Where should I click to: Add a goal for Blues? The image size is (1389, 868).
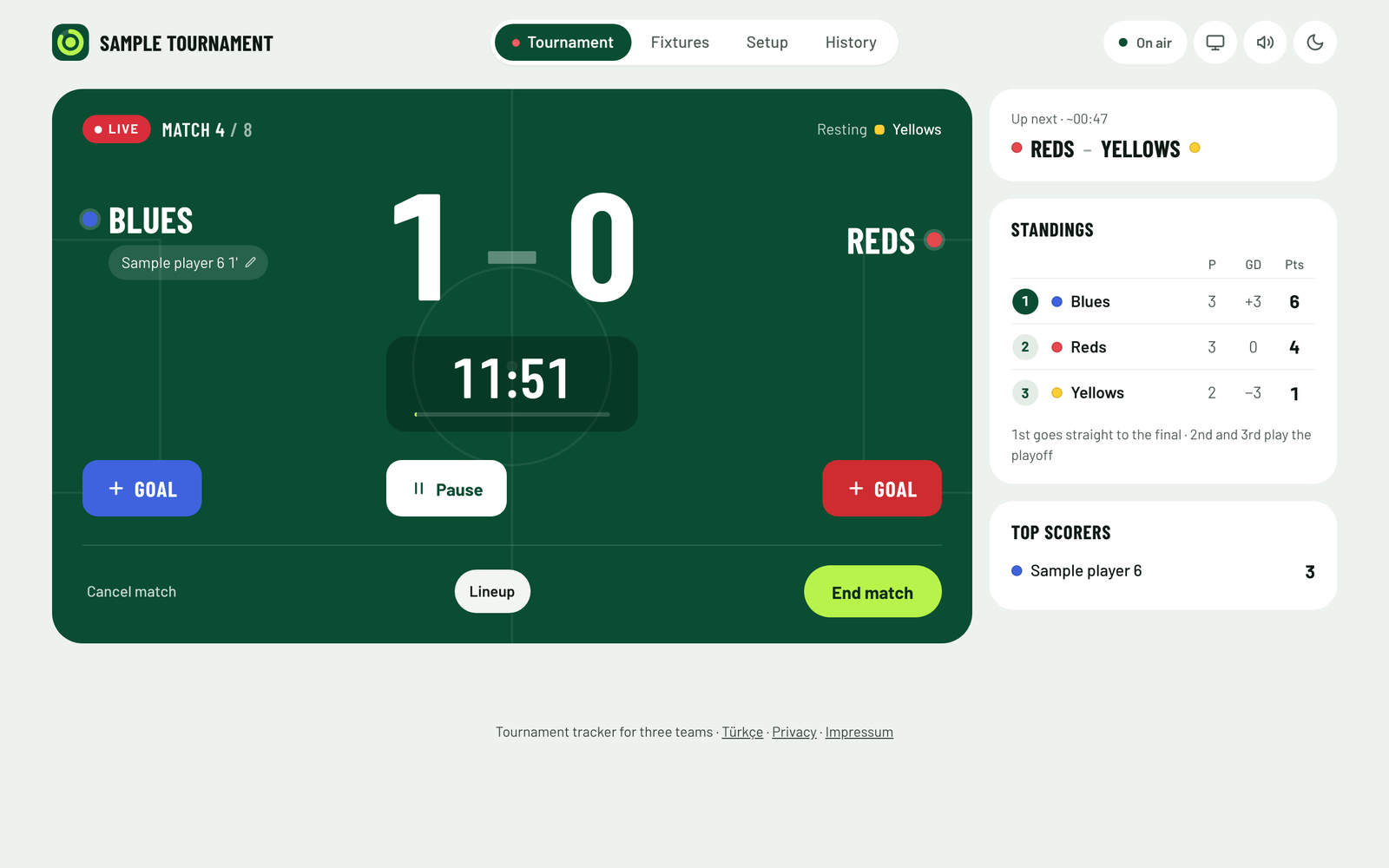[x=142, y=489]
